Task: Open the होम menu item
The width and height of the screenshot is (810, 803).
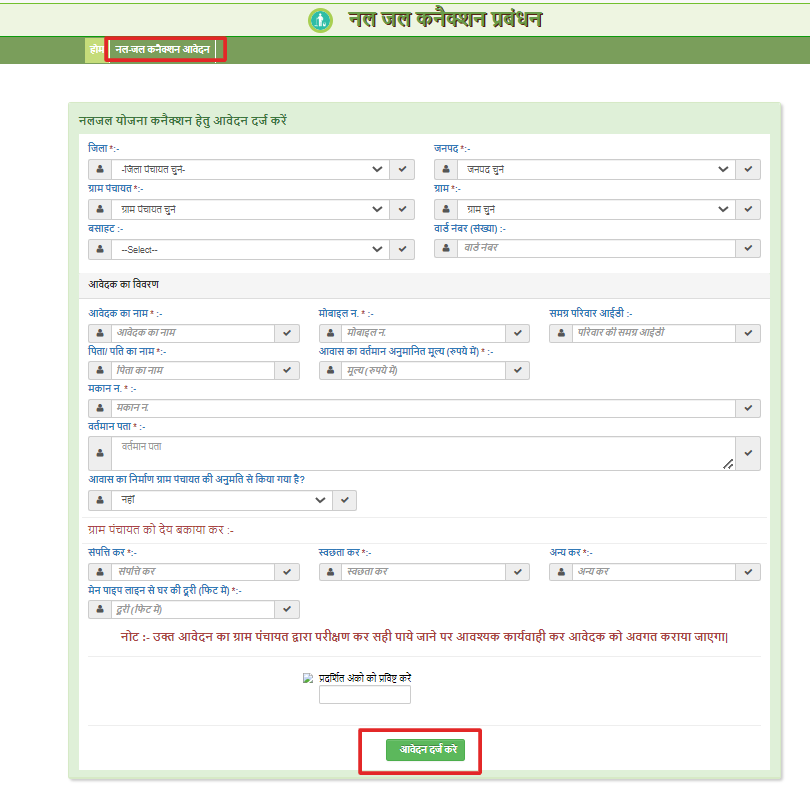Action: (x=96, y=50)
